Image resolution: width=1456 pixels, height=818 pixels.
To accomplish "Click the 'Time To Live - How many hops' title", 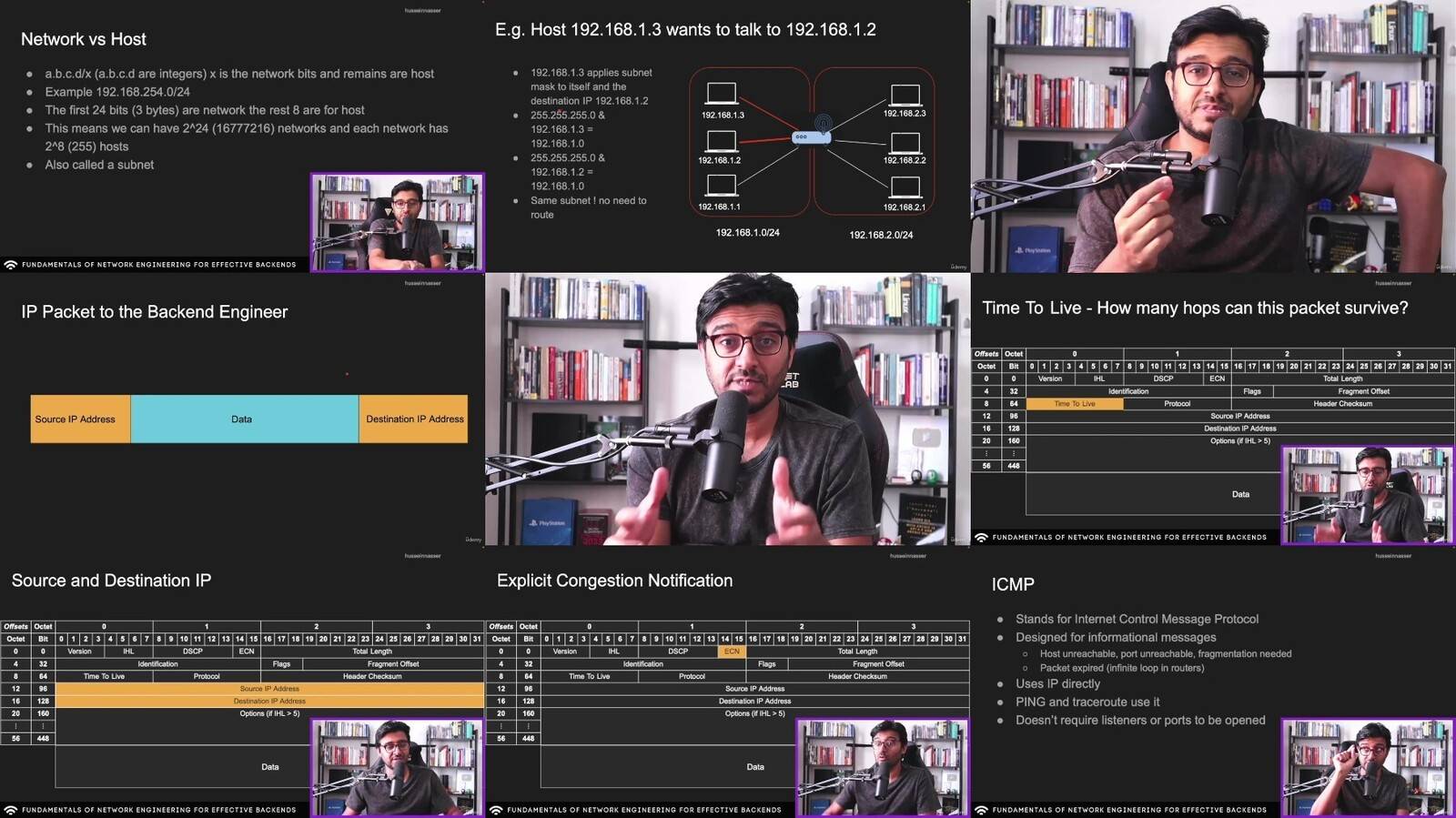I will click(1195, 308).
